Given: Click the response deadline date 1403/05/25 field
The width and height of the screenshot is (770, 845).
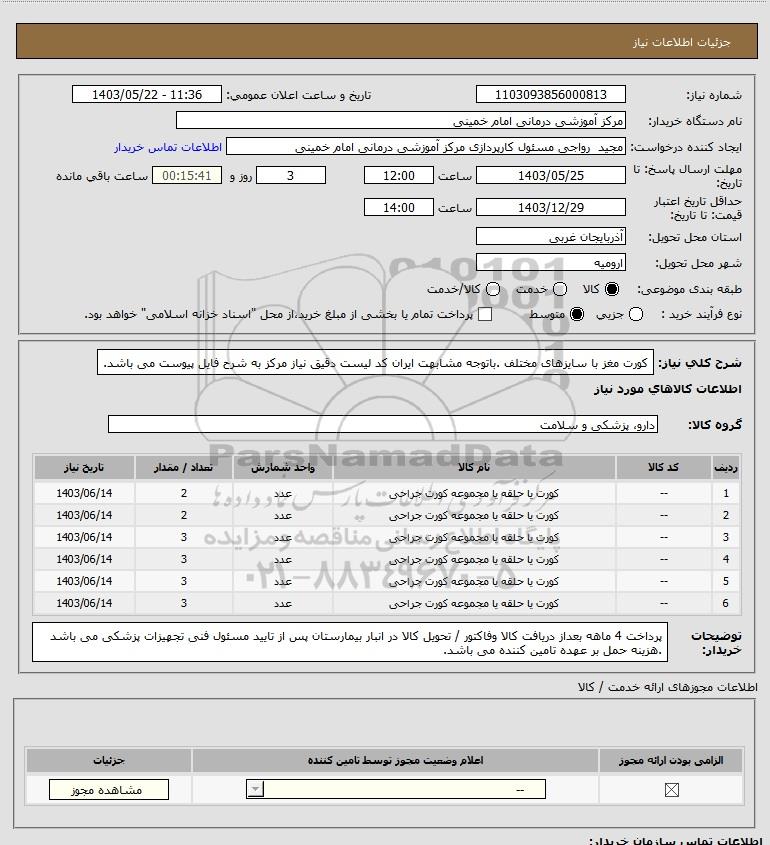Looking at the screenshot, I should click(x=551, y=175).
